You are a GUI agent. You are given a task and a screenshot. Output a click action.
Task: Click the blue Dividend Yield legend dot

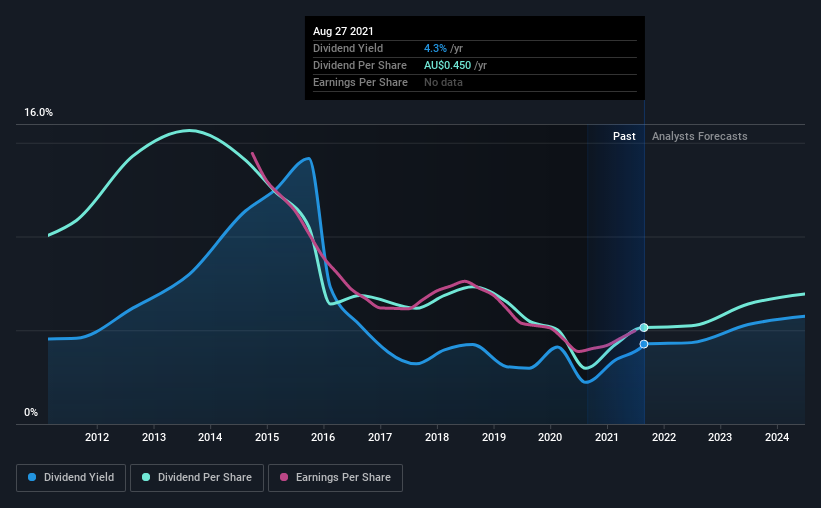[32, 477]
